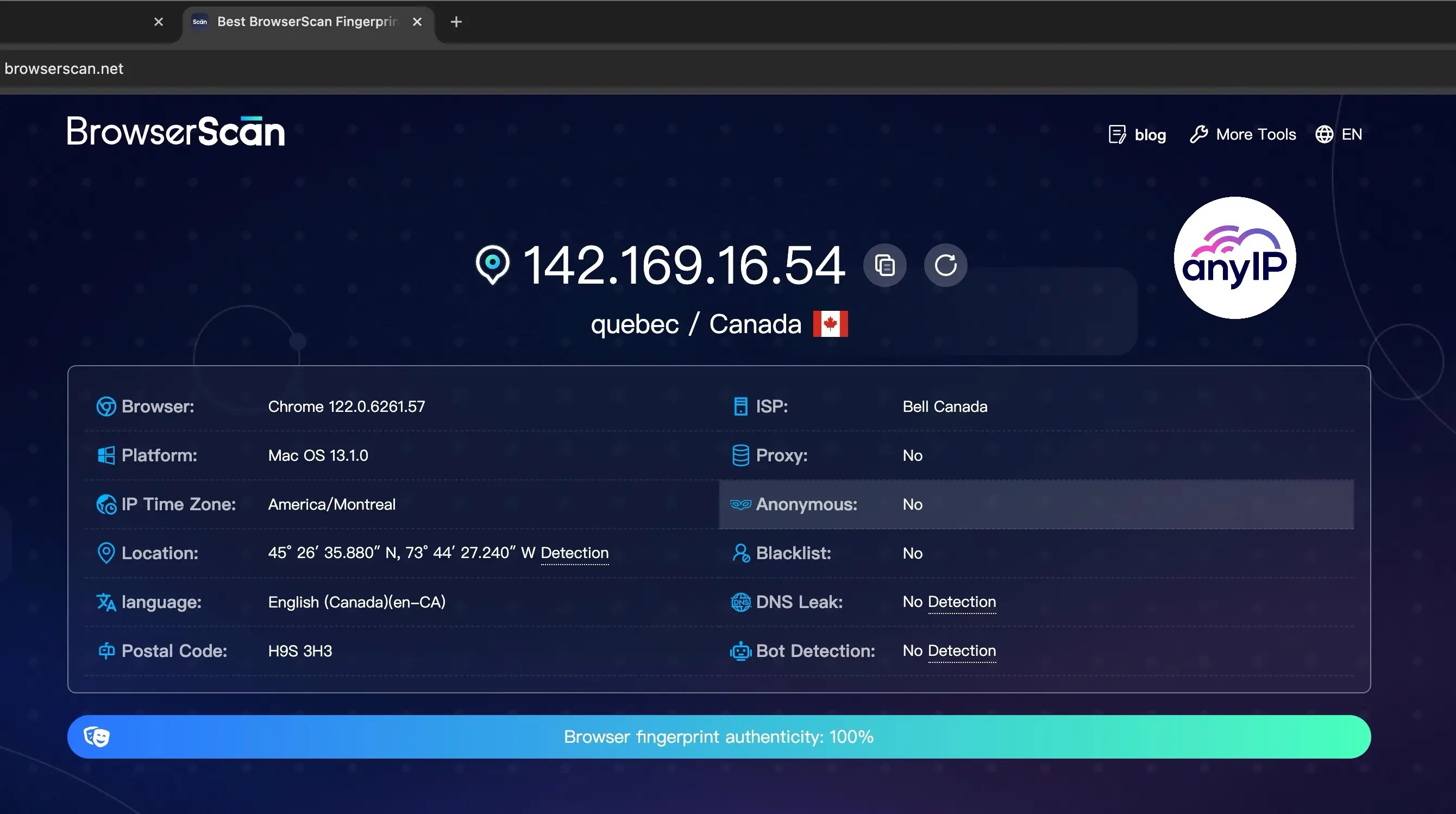Click the Blacklist row No value
The height and width of the screenshot is (814, 1456).
(913, 553)
